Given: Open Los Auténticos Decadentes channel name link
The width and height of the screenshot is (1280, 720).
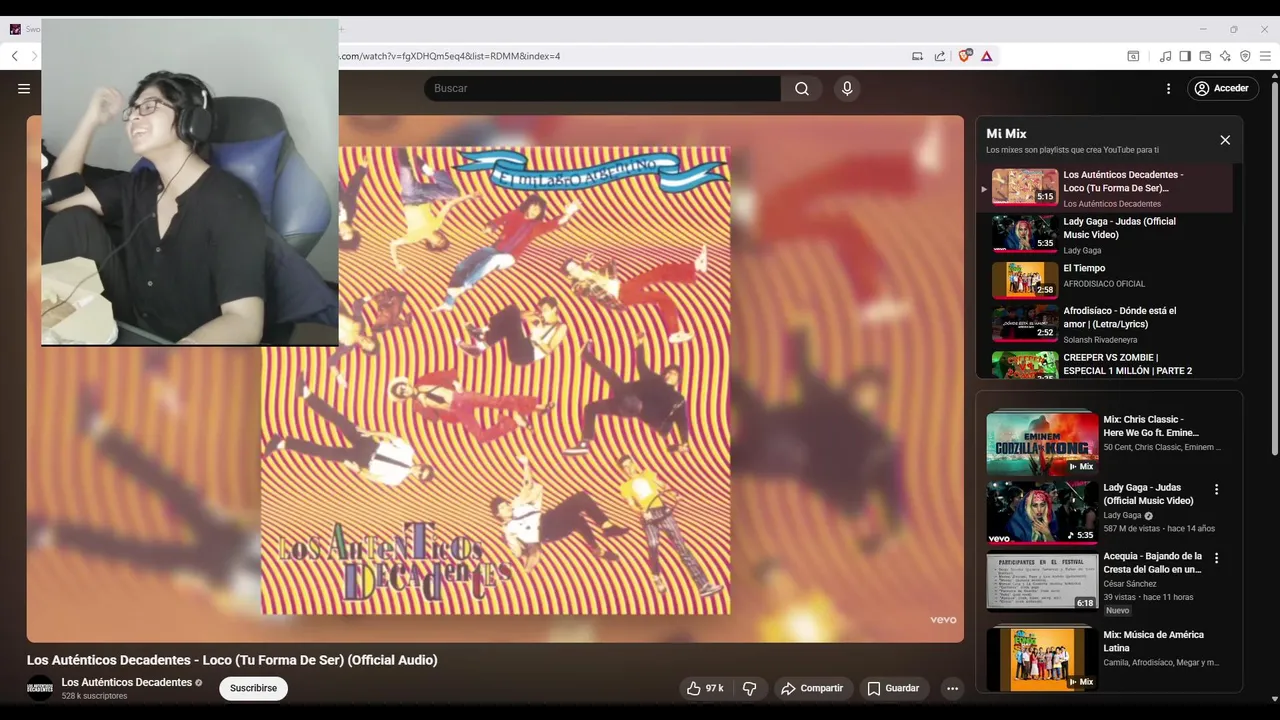Looking at the screenshot, I should coord(127,682).
